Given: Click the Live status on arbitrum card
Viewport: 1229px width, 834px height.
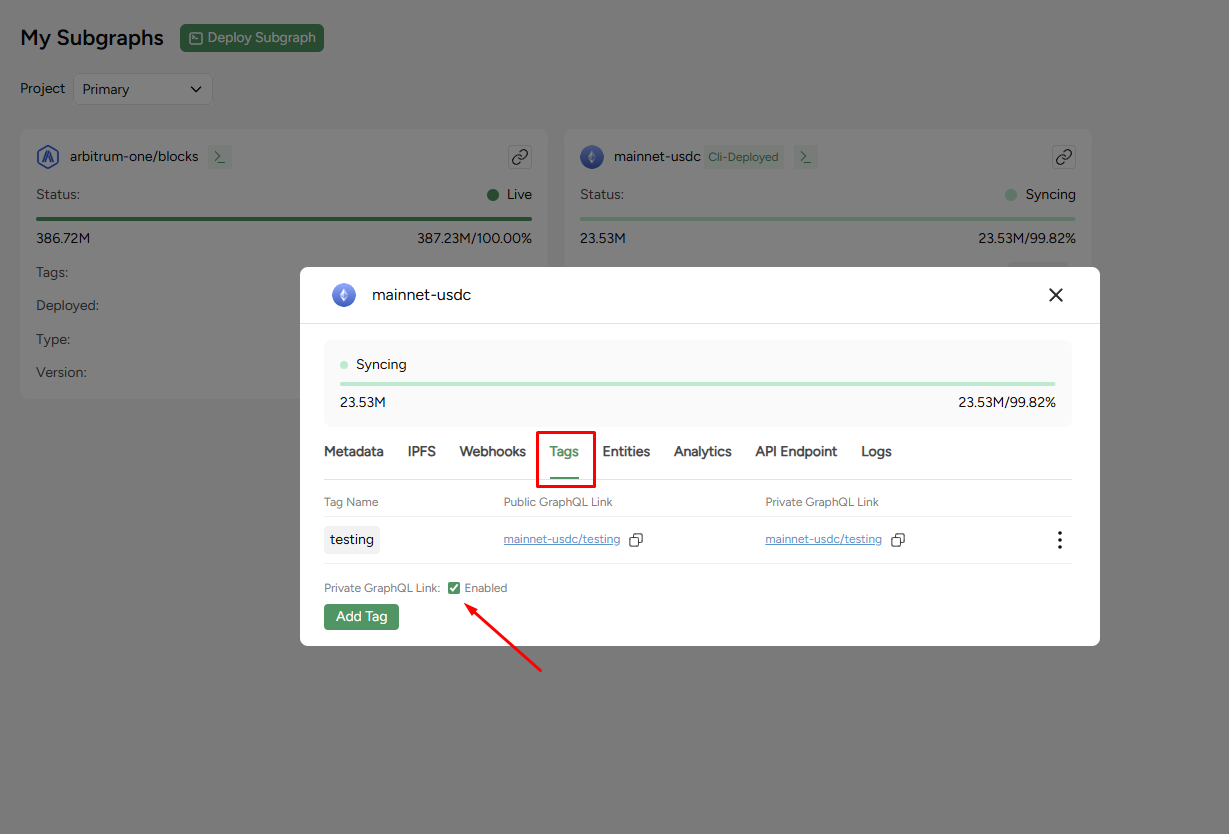Looking at the screenshot, I should [x=510, y=195].
